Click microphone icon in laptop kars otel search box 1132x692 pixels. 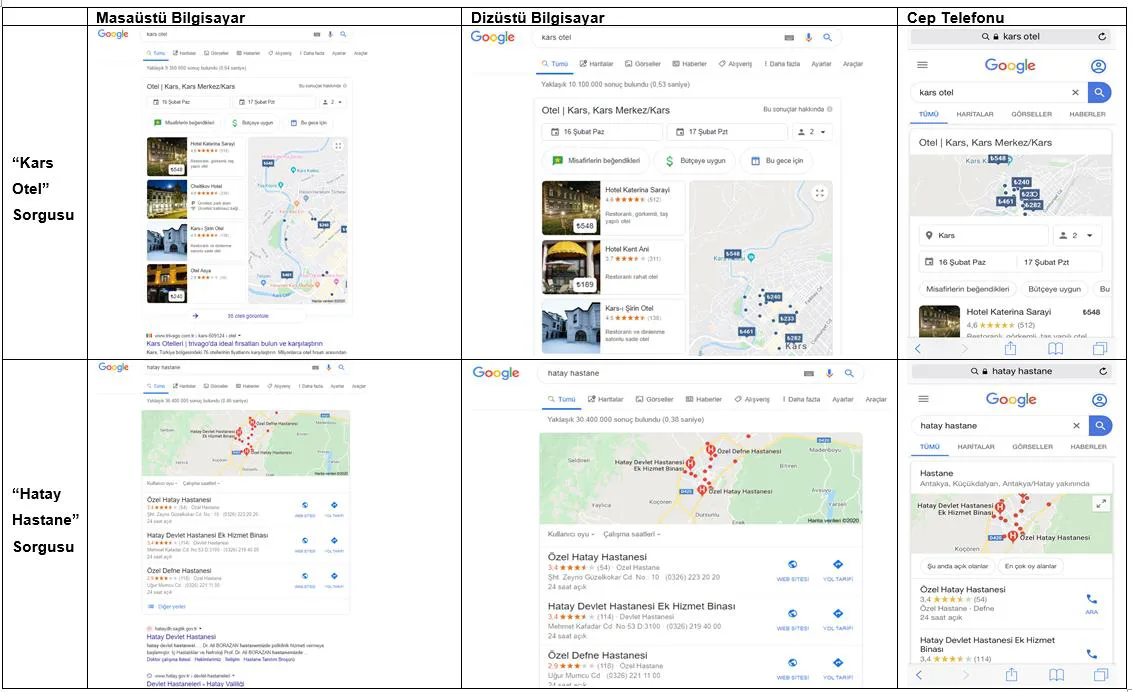(x=809, y=38)
